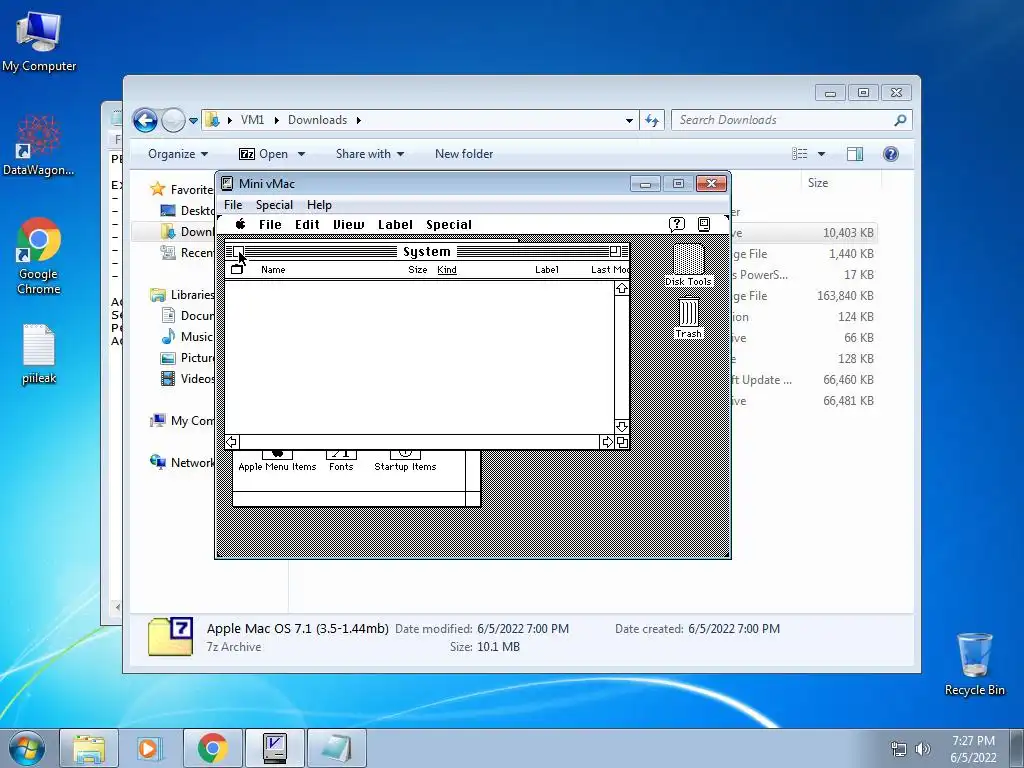
Task: Open the piileak file on desktop
Action: (39, 354)
